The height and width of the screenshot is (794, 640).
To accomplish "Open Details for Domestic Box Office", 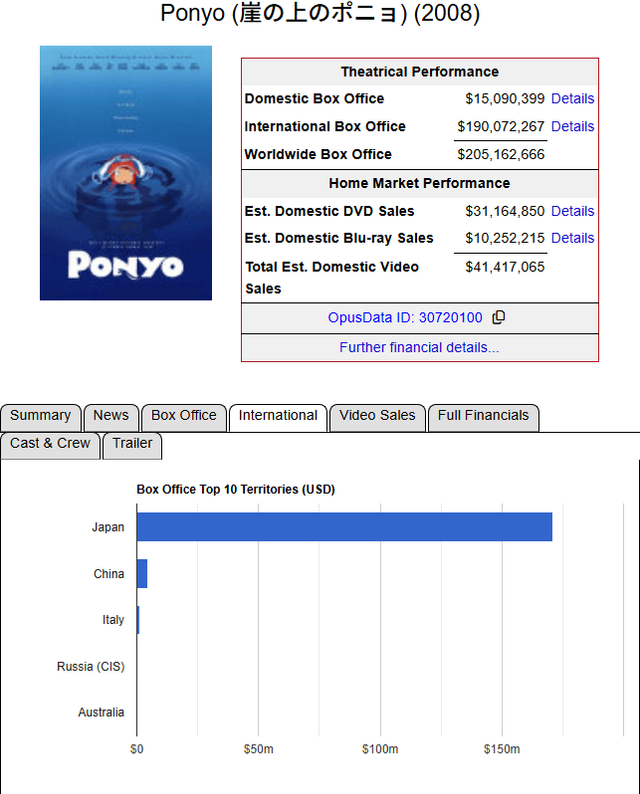I will [x=572, y=99].
